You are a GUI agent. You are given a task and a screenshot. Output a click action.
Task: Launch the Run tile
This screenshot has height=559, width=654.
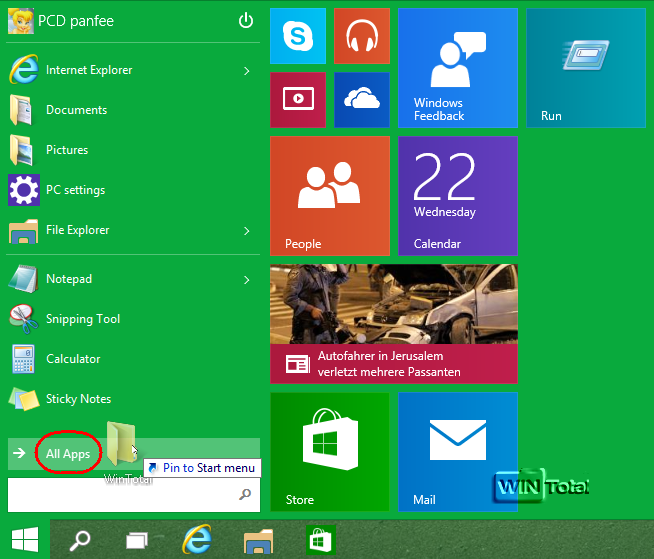coord(585,68)
